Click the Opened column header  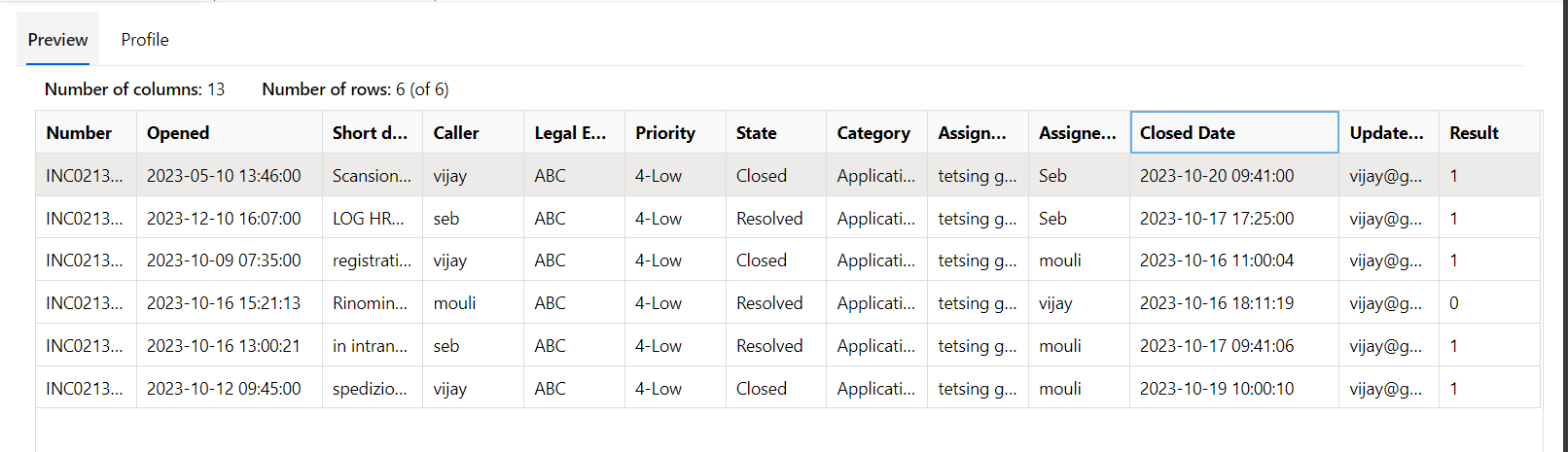pyautogui.click(x=230, y=132)
